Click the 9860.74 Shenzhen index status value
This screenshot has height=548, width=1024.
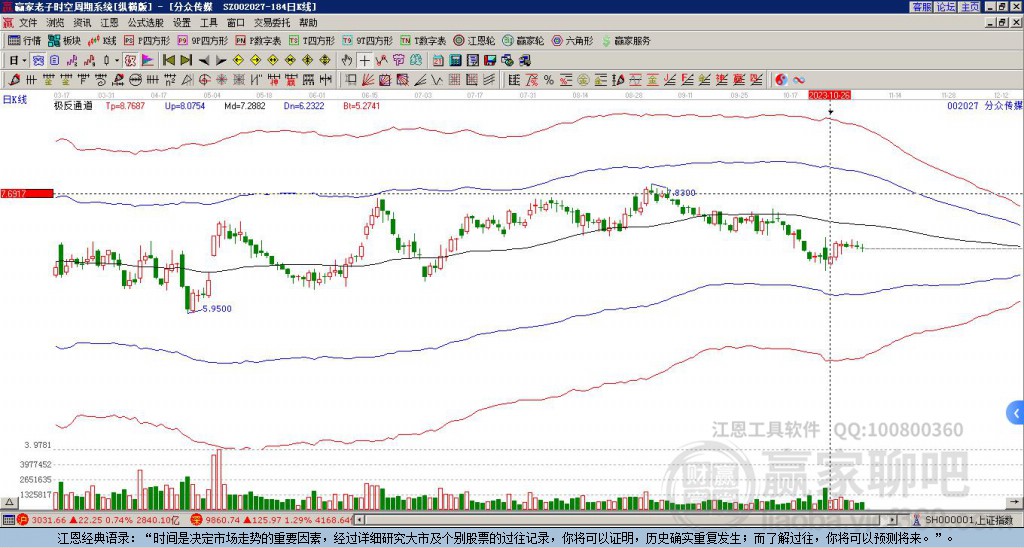pyautogui.click(x=222, y=520)
